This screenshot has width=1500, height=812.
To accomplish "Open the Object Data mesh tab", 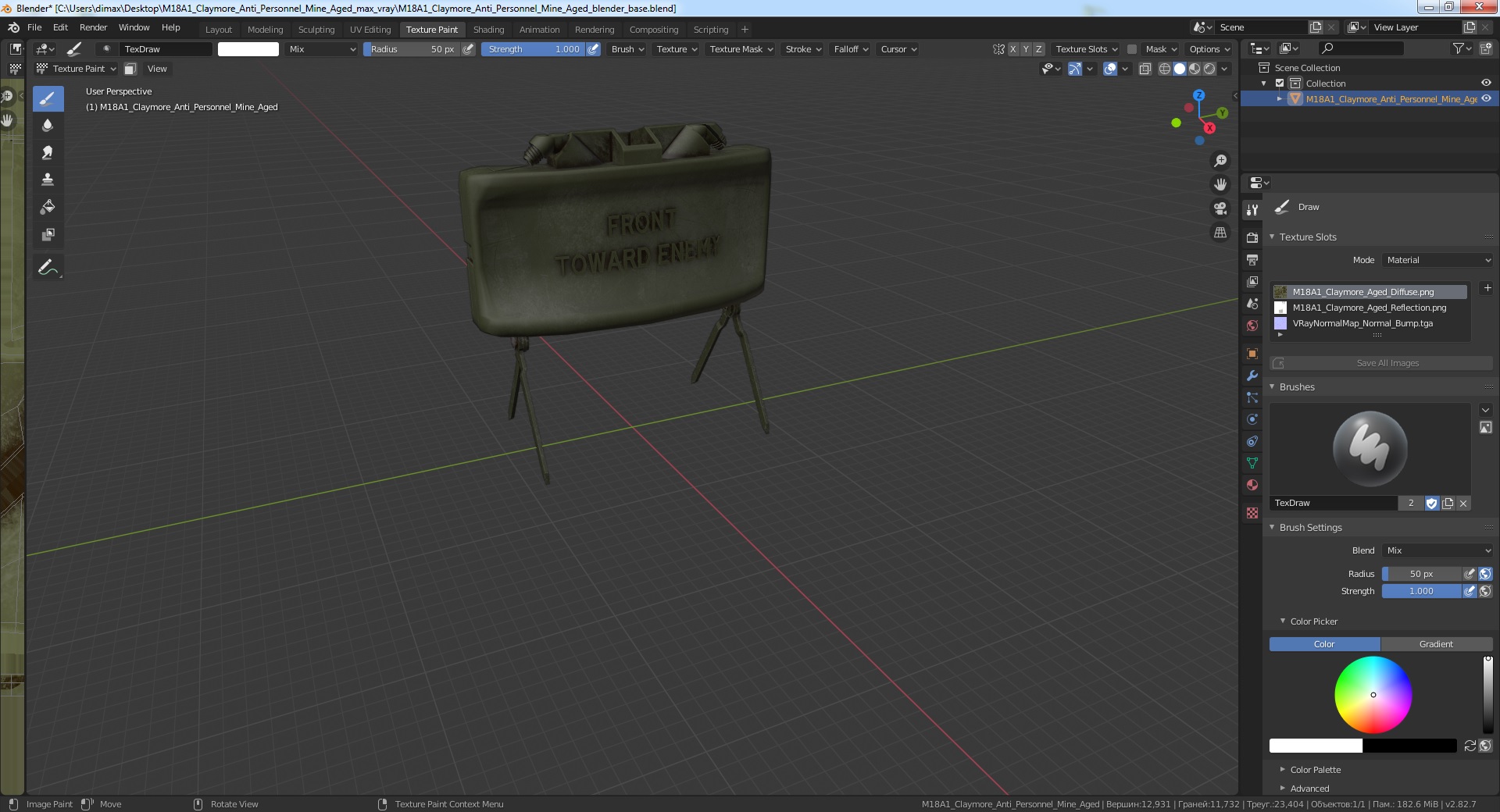I will [1252, 463].
